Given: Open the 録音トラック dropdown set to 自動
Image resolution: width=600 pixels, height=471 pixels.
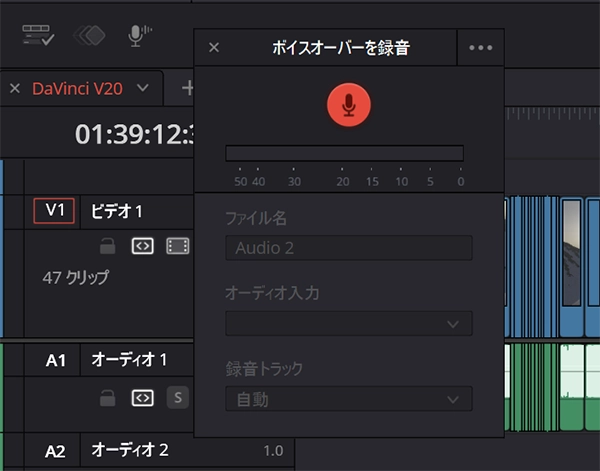Looking at the screenshot, I should [348, 399].
